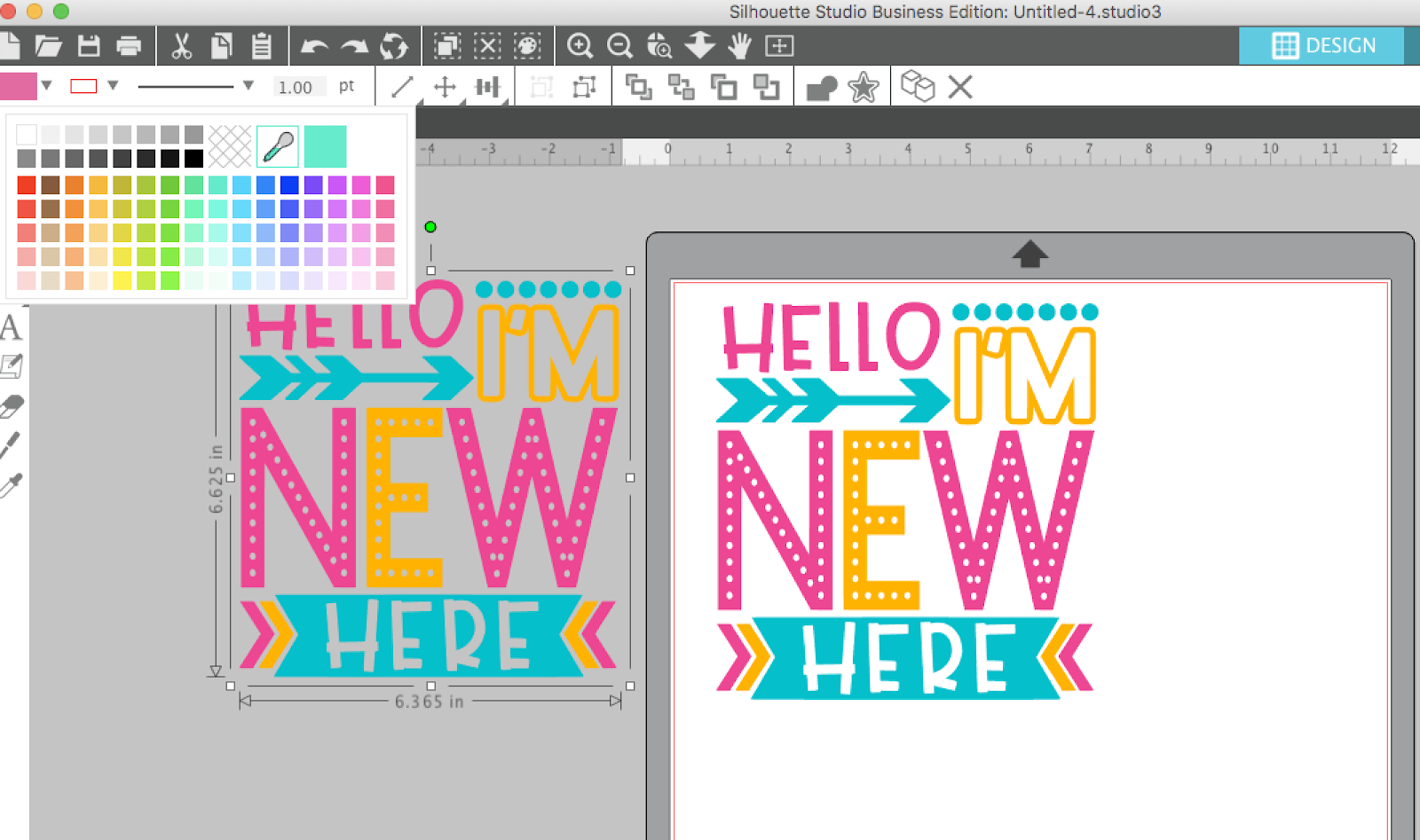Toggle the transparent fill swatch
The image size is (1420, 840).
coord(233,145)
